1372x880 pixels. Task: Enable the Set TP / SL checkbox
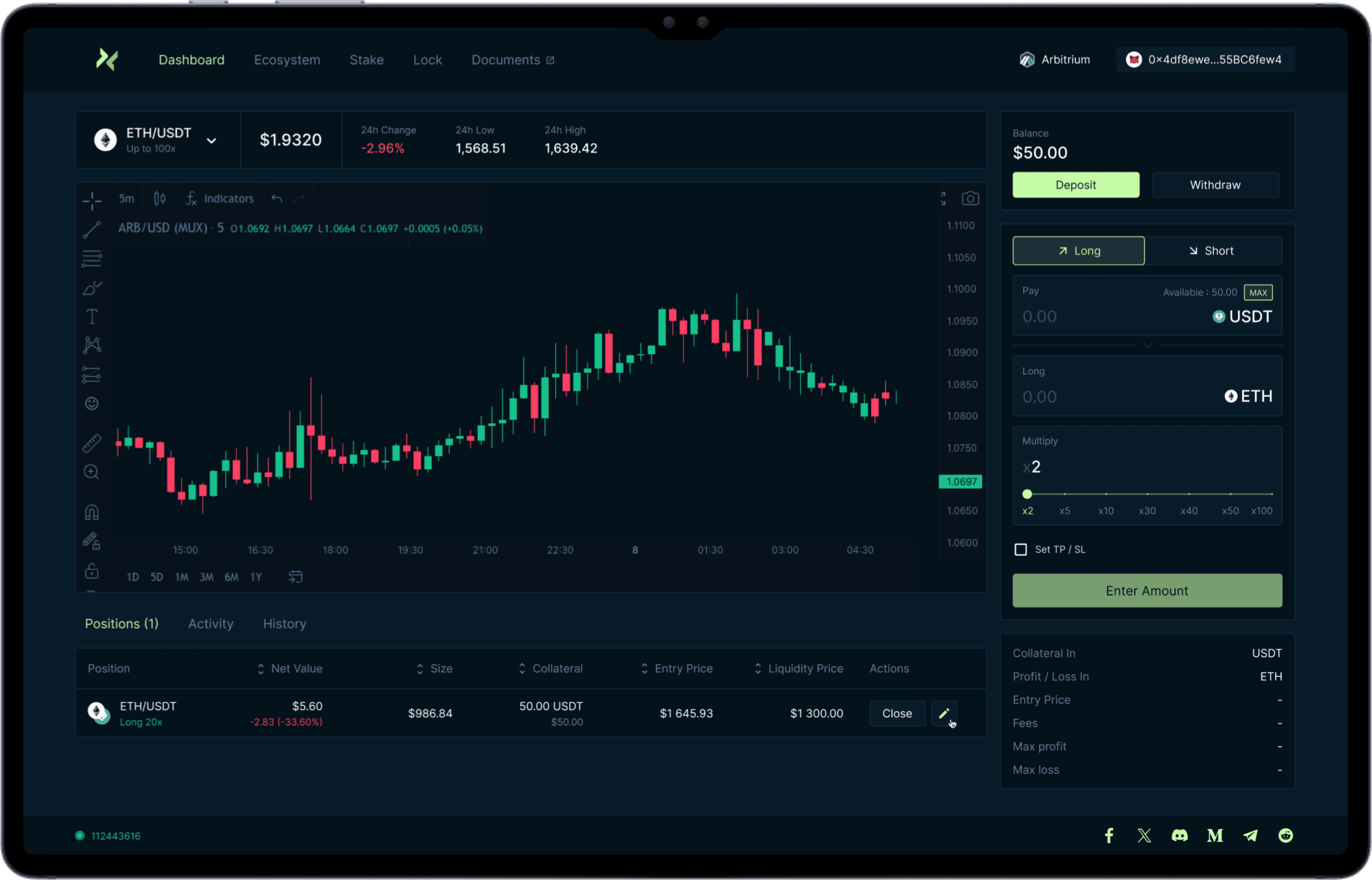1021,550
